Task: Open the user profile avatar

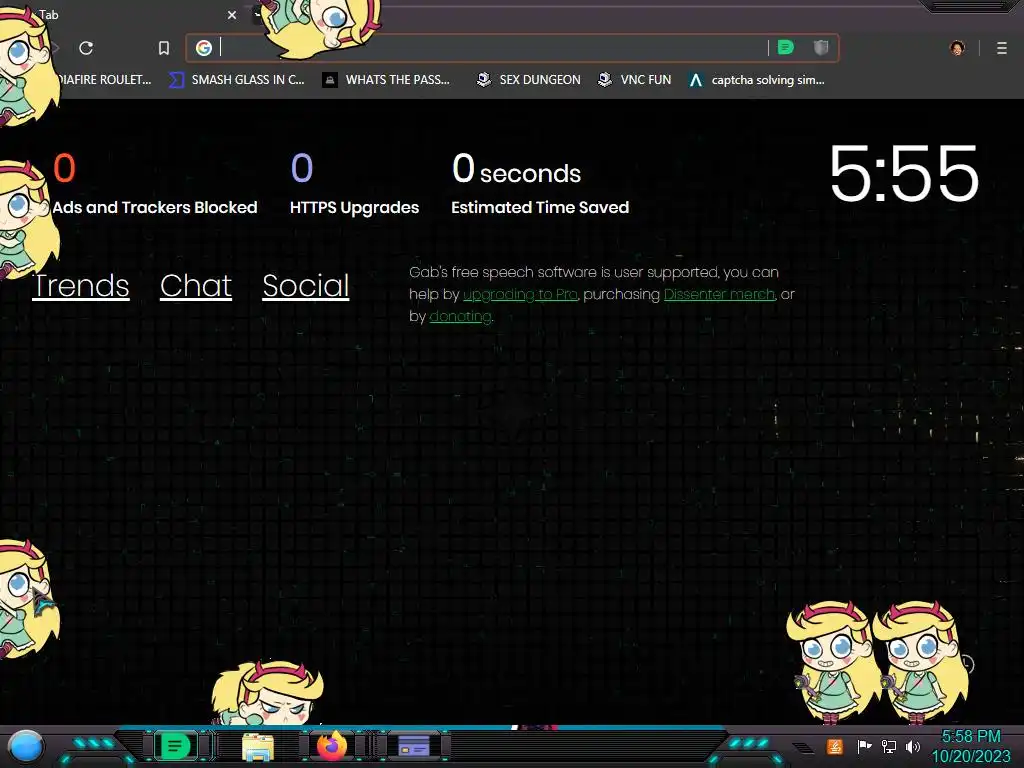Action: point(957,48)
